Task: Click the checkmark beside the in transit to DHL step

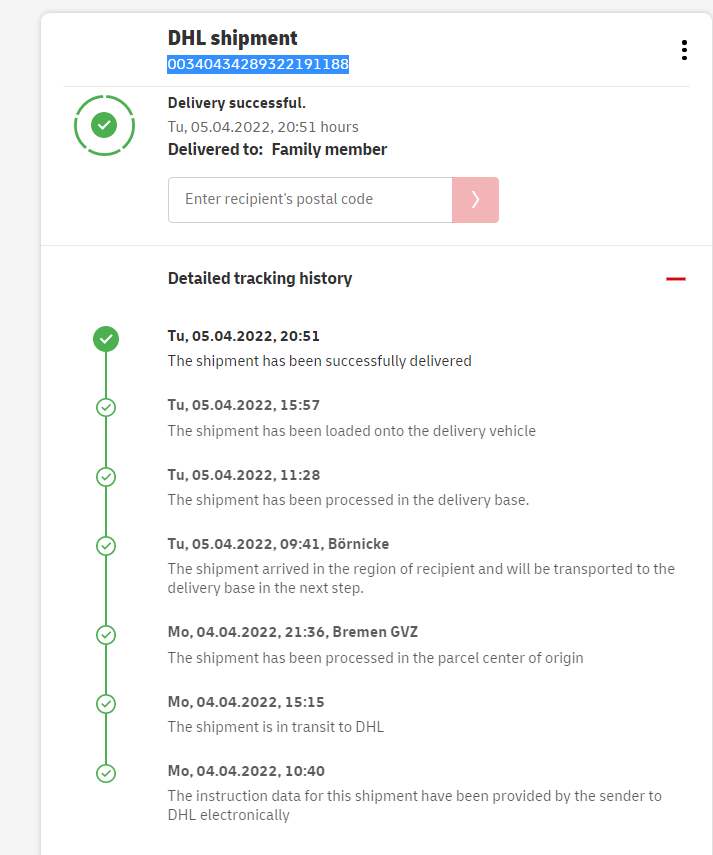Action: 106,704
